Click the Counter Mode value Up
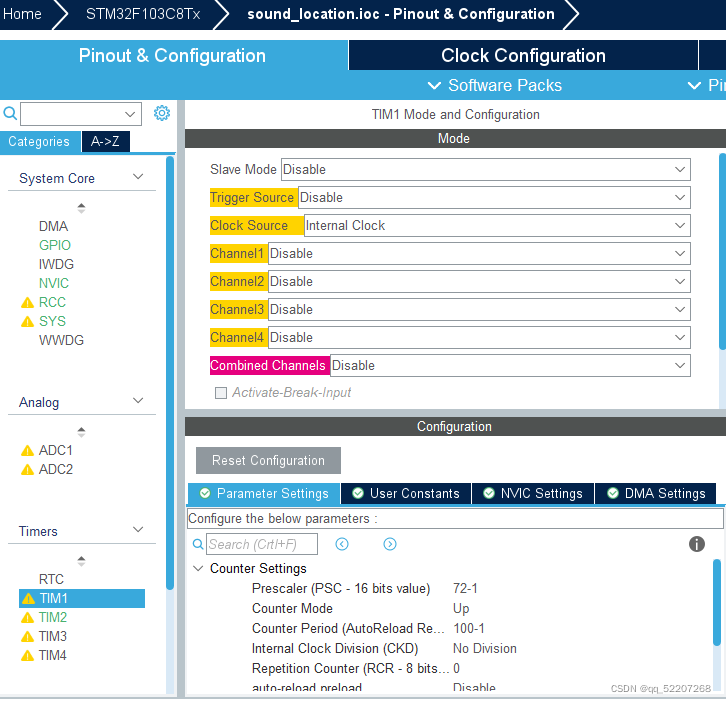Viewport: 726px width, 703px height. [x=461, y=609]
